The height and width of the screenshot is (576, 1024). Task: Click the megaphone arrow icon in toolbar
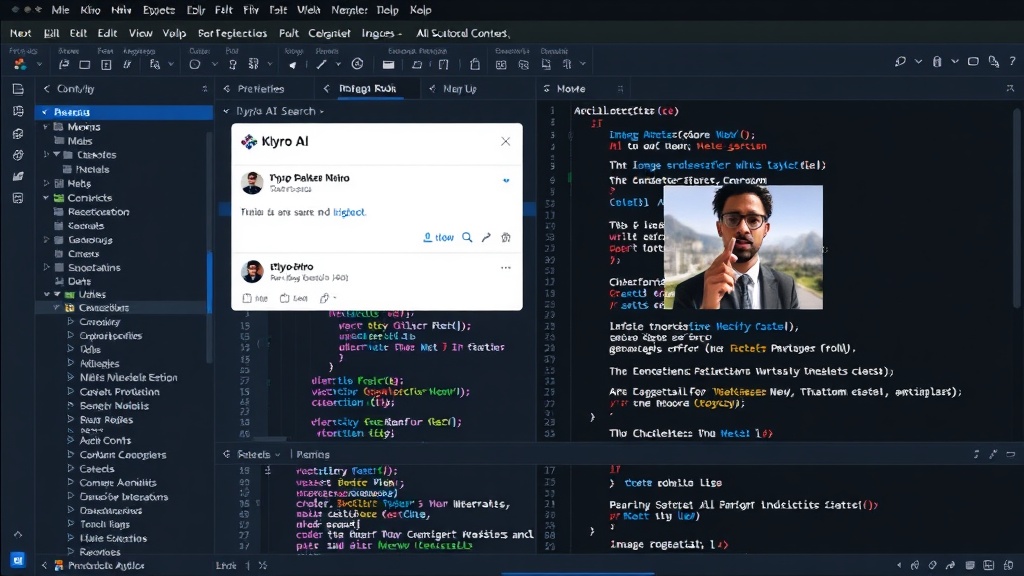pos(293,64)
